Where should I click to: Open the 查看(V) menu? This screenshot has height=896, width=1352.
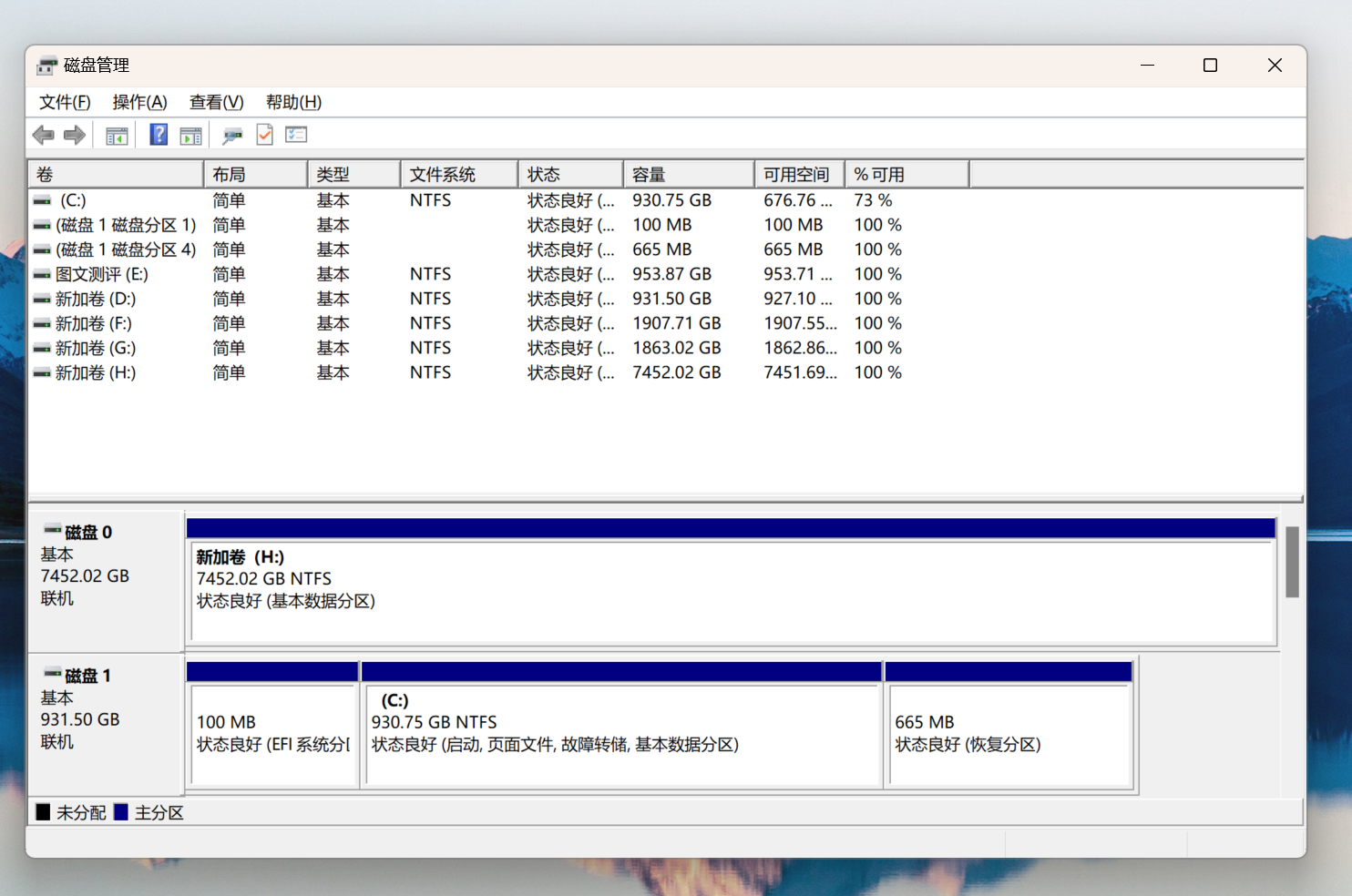point(216,102)
